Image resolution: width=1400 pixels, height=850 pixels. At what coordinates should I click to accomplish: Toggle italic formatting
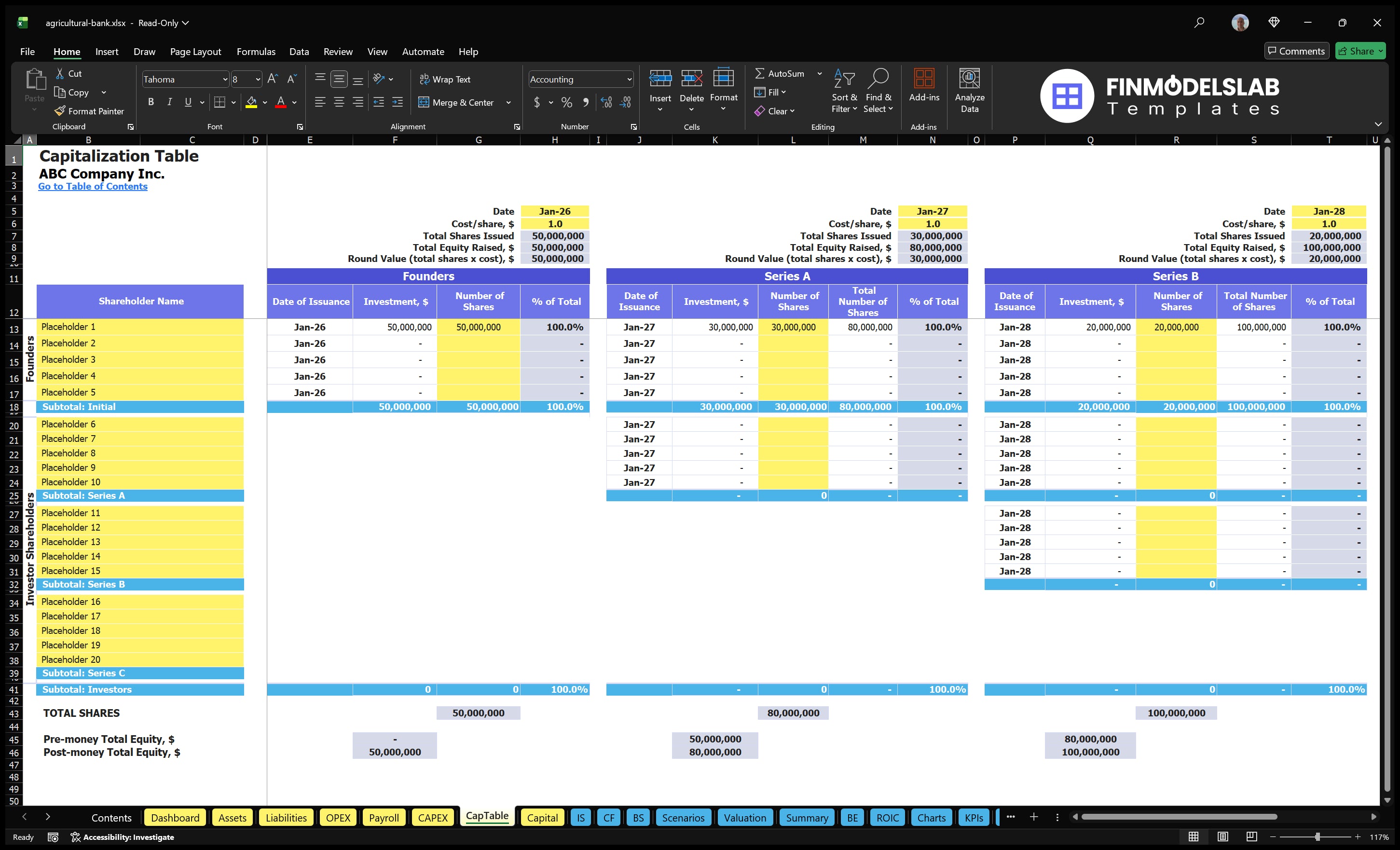pyautogui.click(x=169, y=102)
